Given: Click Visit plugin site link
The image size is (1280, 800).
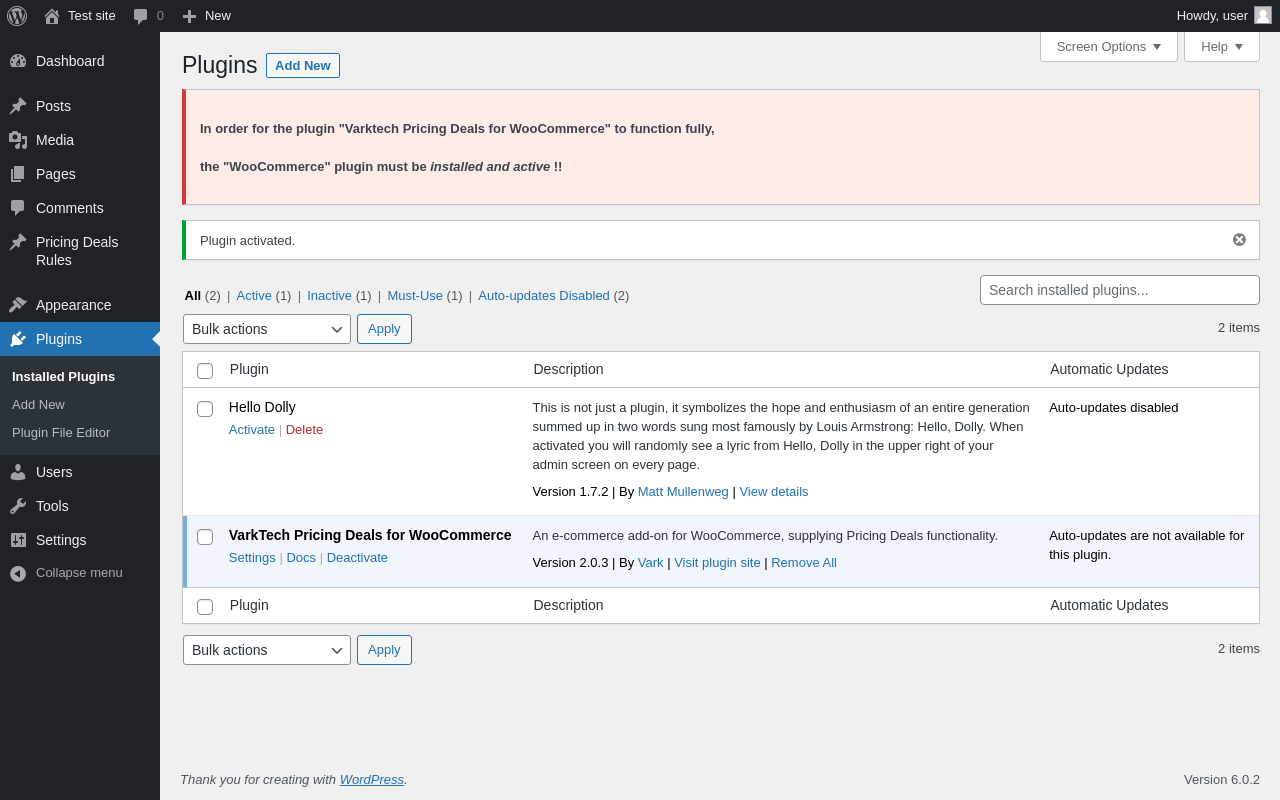Looking at the screenshot, I should (x=717, y=563).
